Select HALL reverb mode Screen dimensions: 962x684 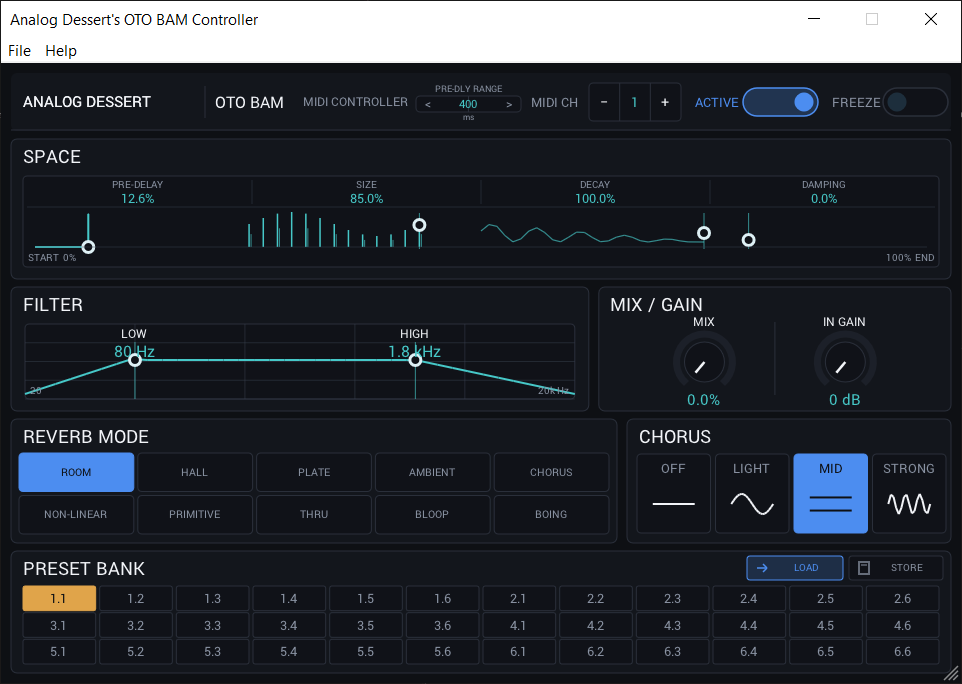pos(194,472)
